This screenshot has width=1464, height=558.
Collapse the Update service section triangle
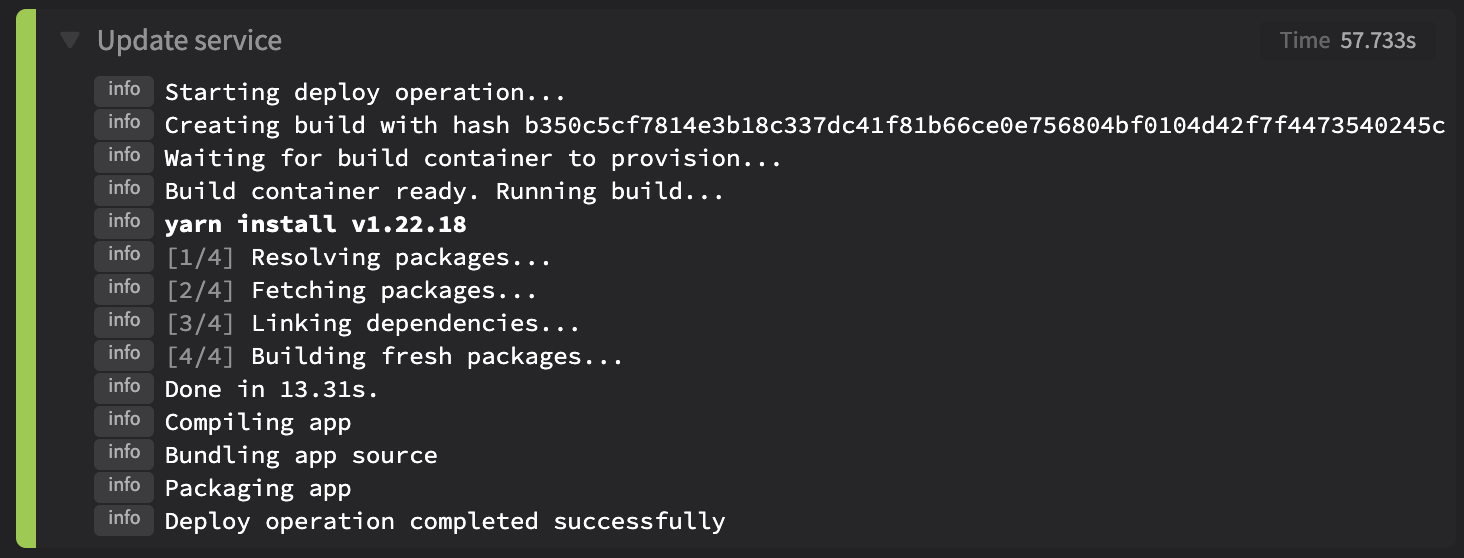69,40
